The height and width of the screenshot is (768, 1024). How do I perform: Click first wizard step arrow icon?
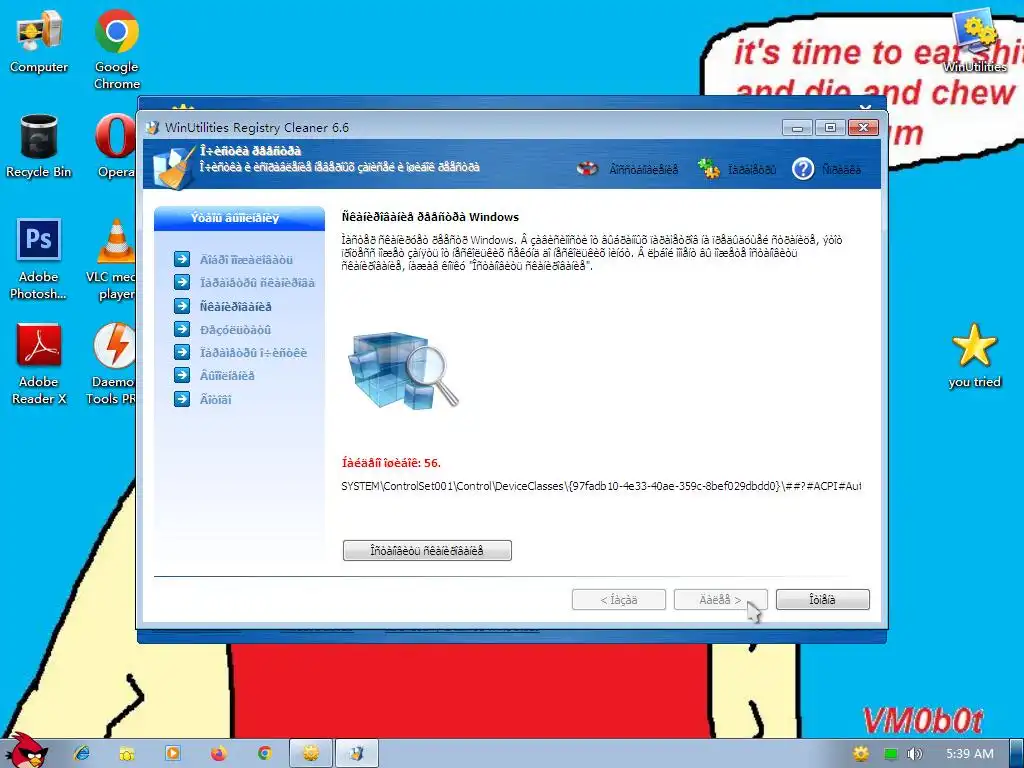coord(182,259)
